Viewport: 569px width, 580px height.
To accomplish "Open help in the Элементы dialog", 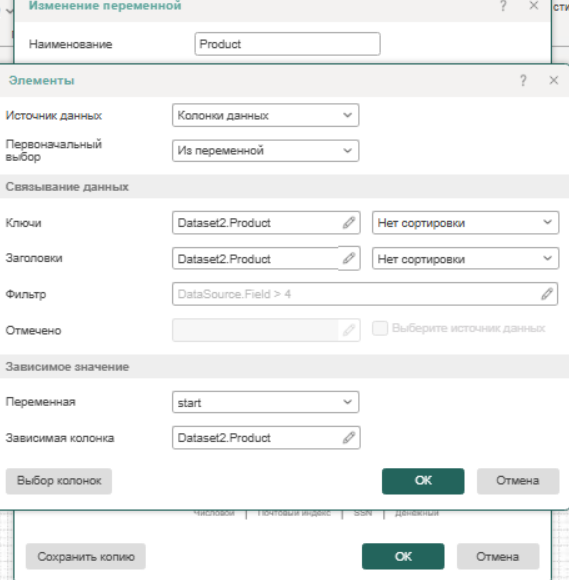I will click(x=523, y=80).
